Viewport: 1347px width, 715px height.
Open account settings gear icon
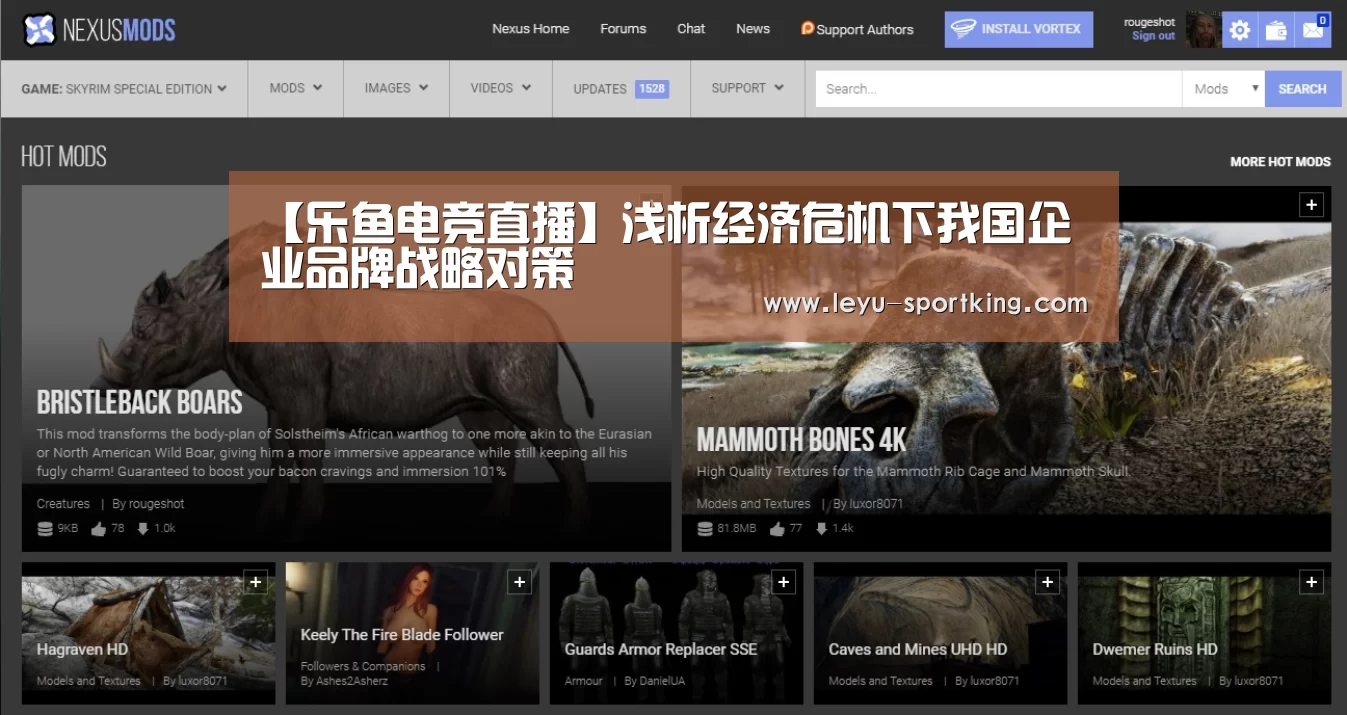click(x=1239, y=30)
